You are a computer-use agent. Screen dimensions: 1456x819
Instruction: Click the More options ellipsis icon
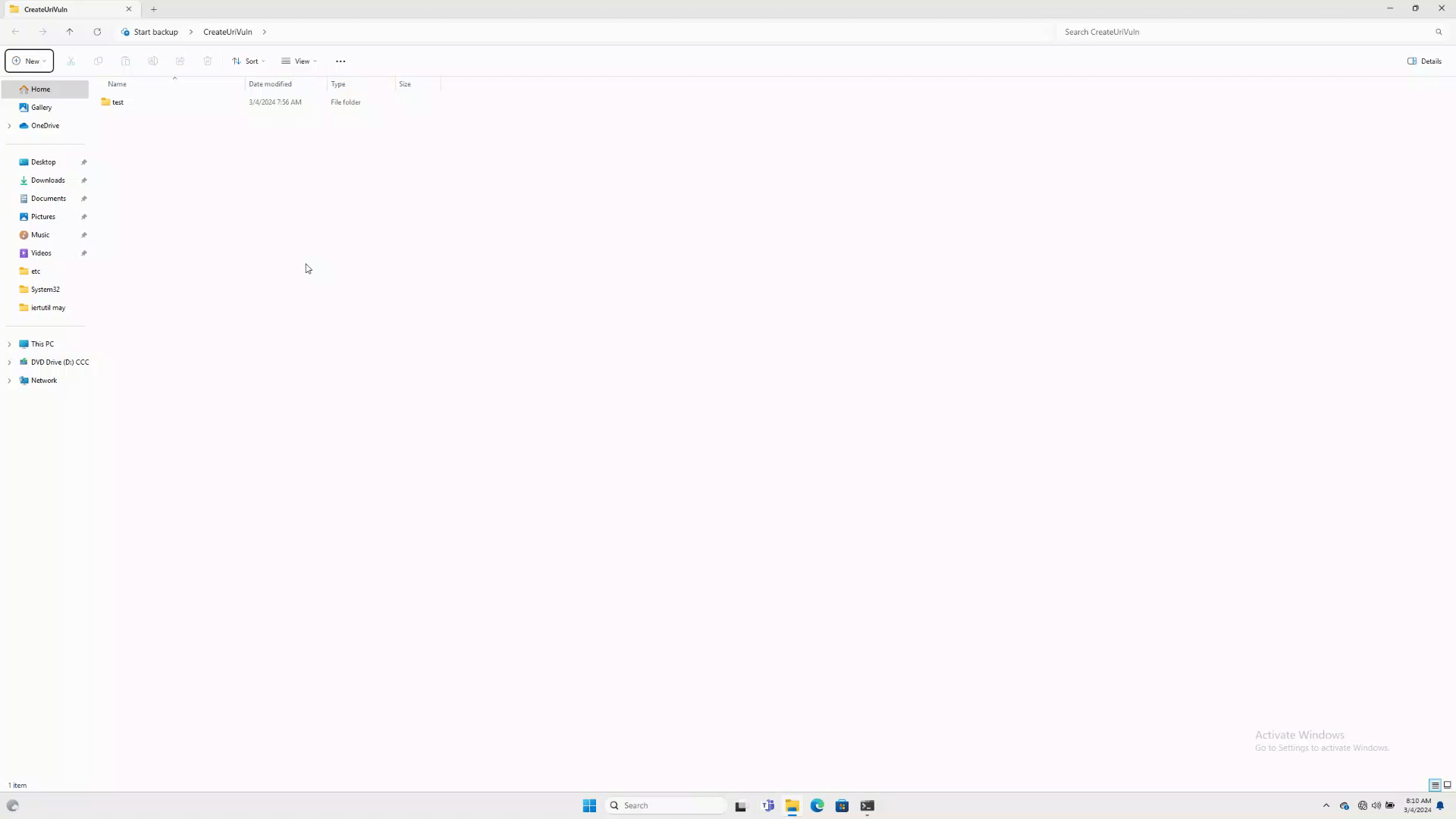pos(340,61)
